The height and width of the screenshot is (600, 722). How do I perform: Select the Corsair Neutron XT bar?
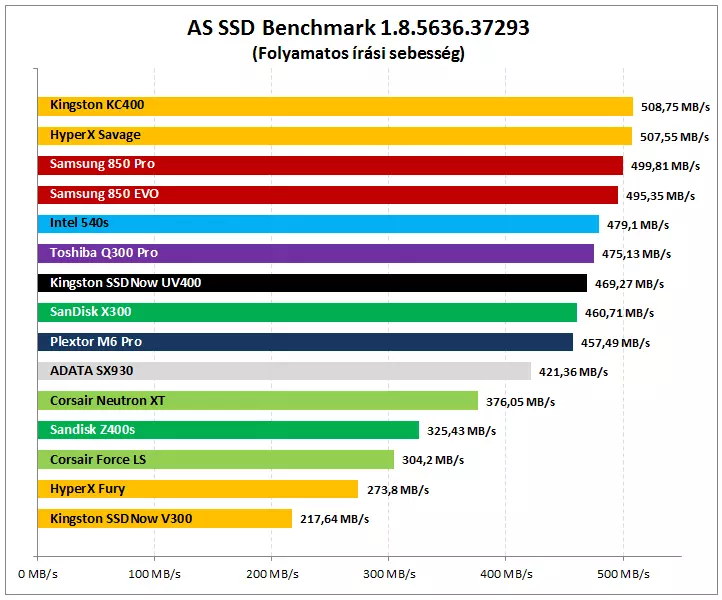click(x=258, y=401)
